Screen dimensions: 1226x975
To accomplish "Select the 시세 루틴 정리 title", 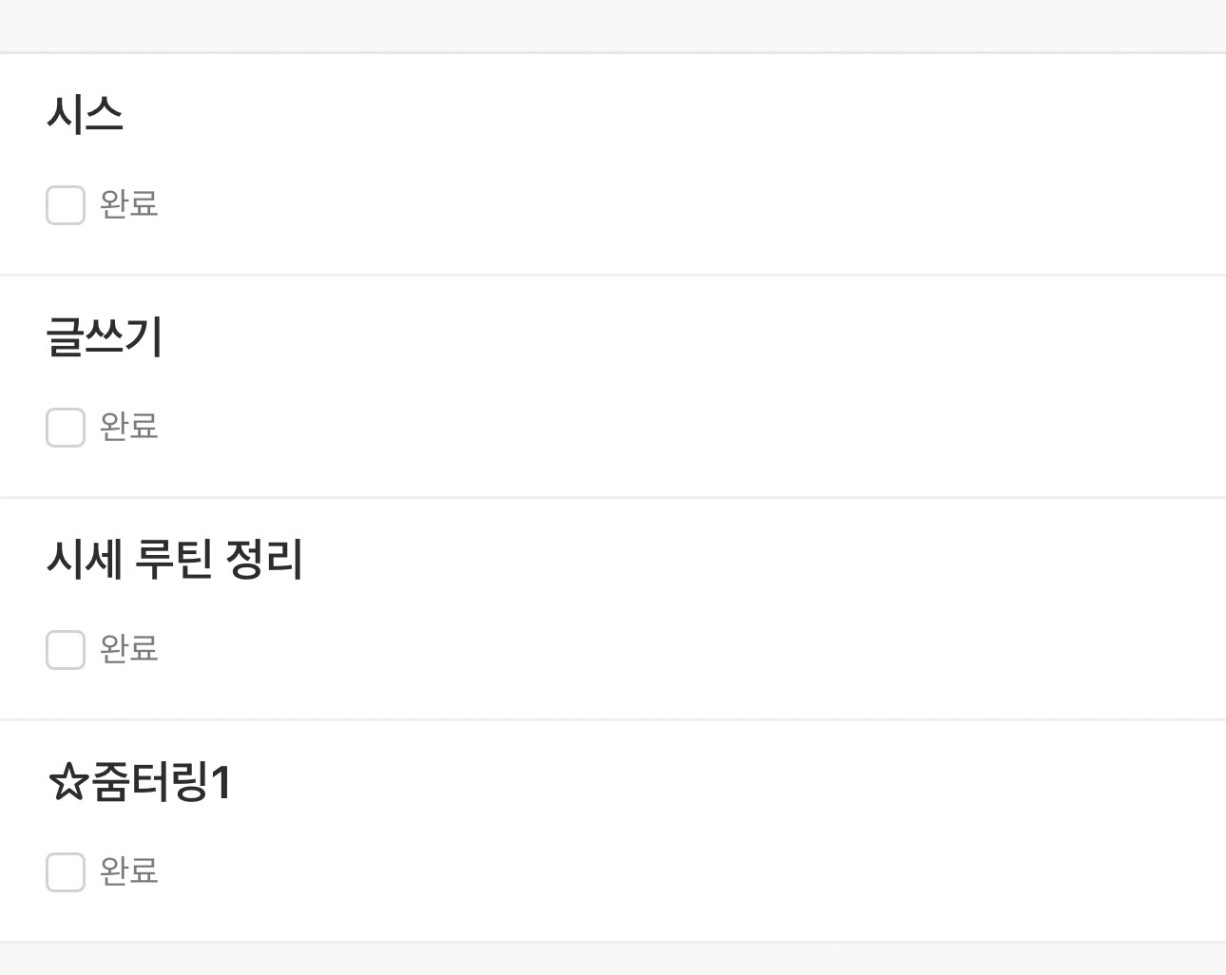I will 174,560.
